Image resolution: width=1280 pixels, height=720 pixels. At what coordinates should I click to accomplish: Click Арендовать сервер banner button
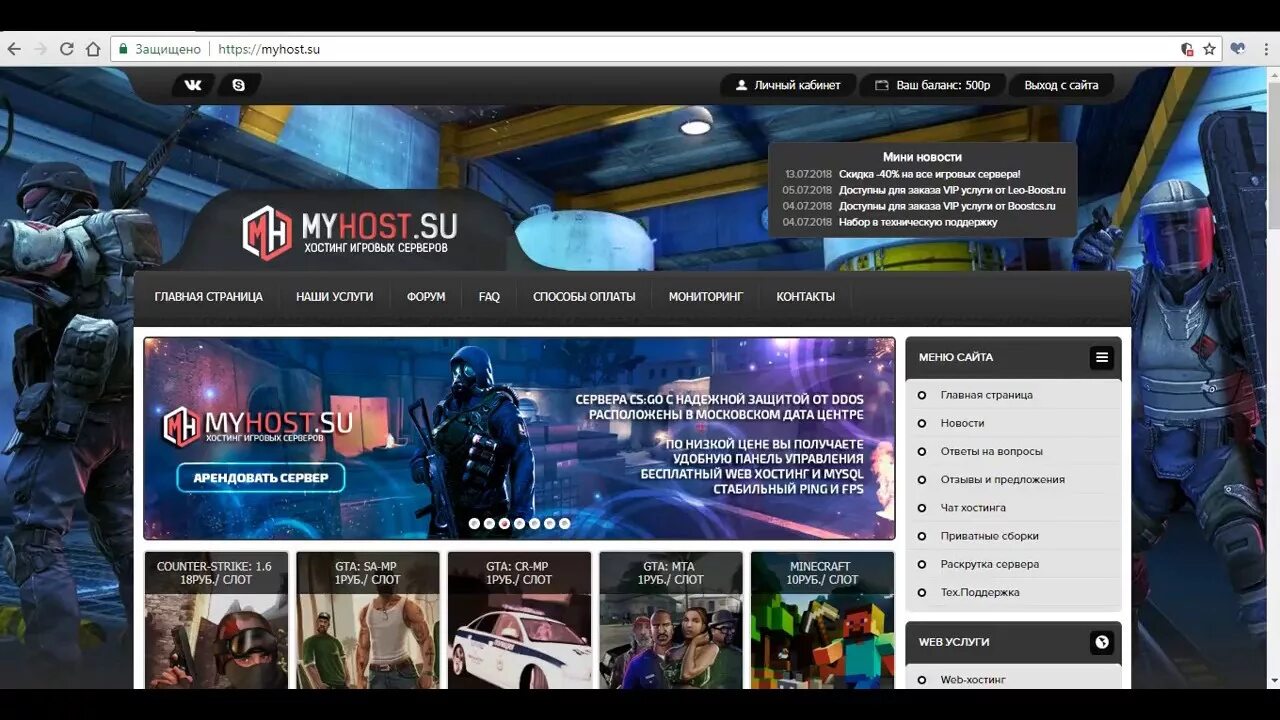pos(261,478)
